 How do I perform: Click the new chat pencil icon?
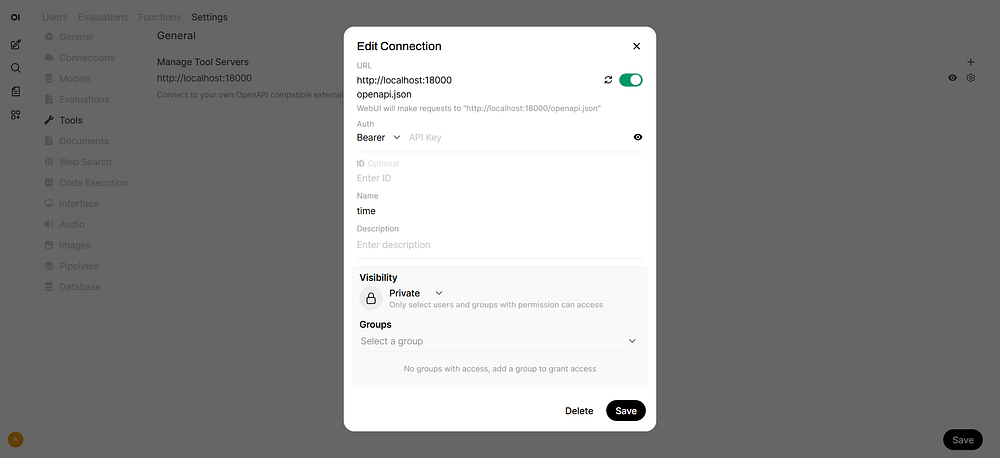click(16, 45)
